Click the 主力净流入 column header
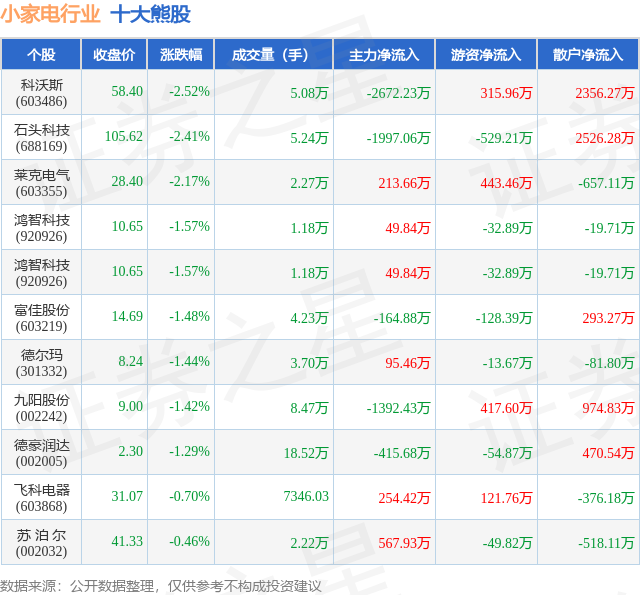640x595 pixels. pyautogui.click(x=384, y=54)
